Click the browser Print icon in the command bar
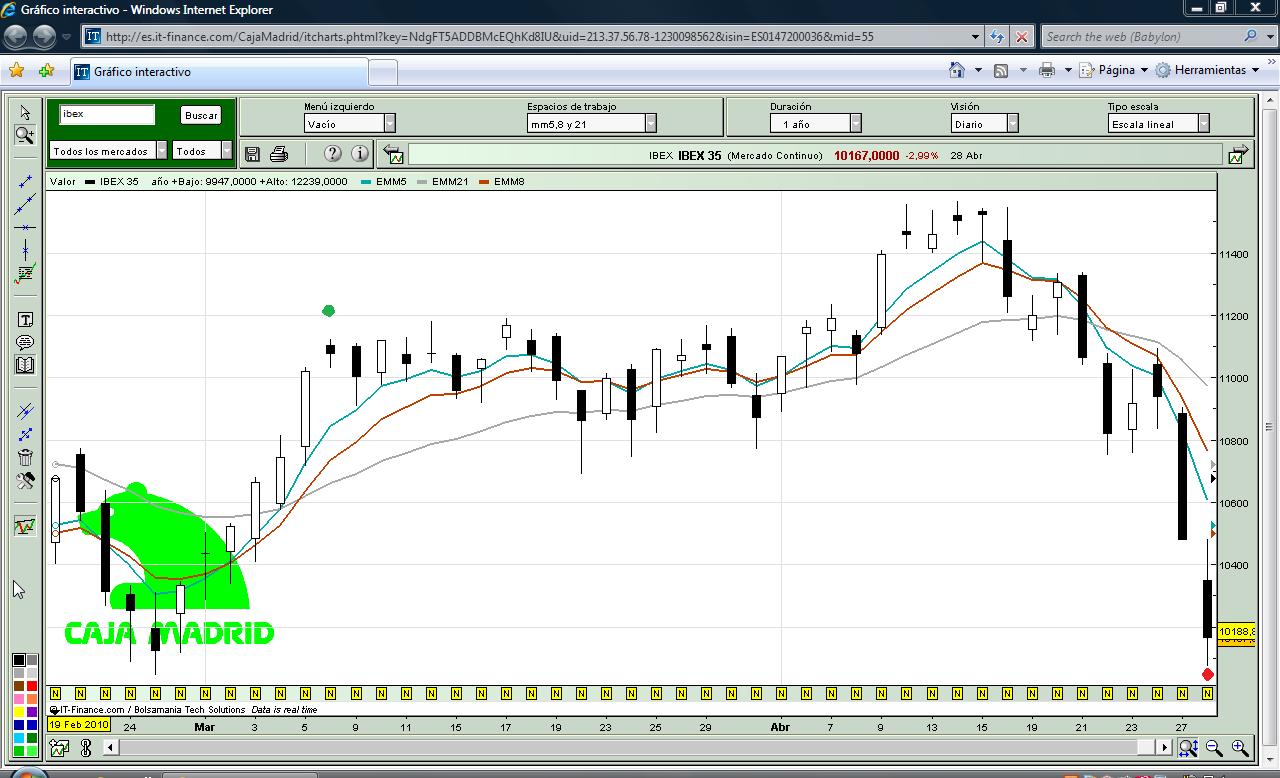This screenshot has width=1280, height=778. click(1047, 70)
